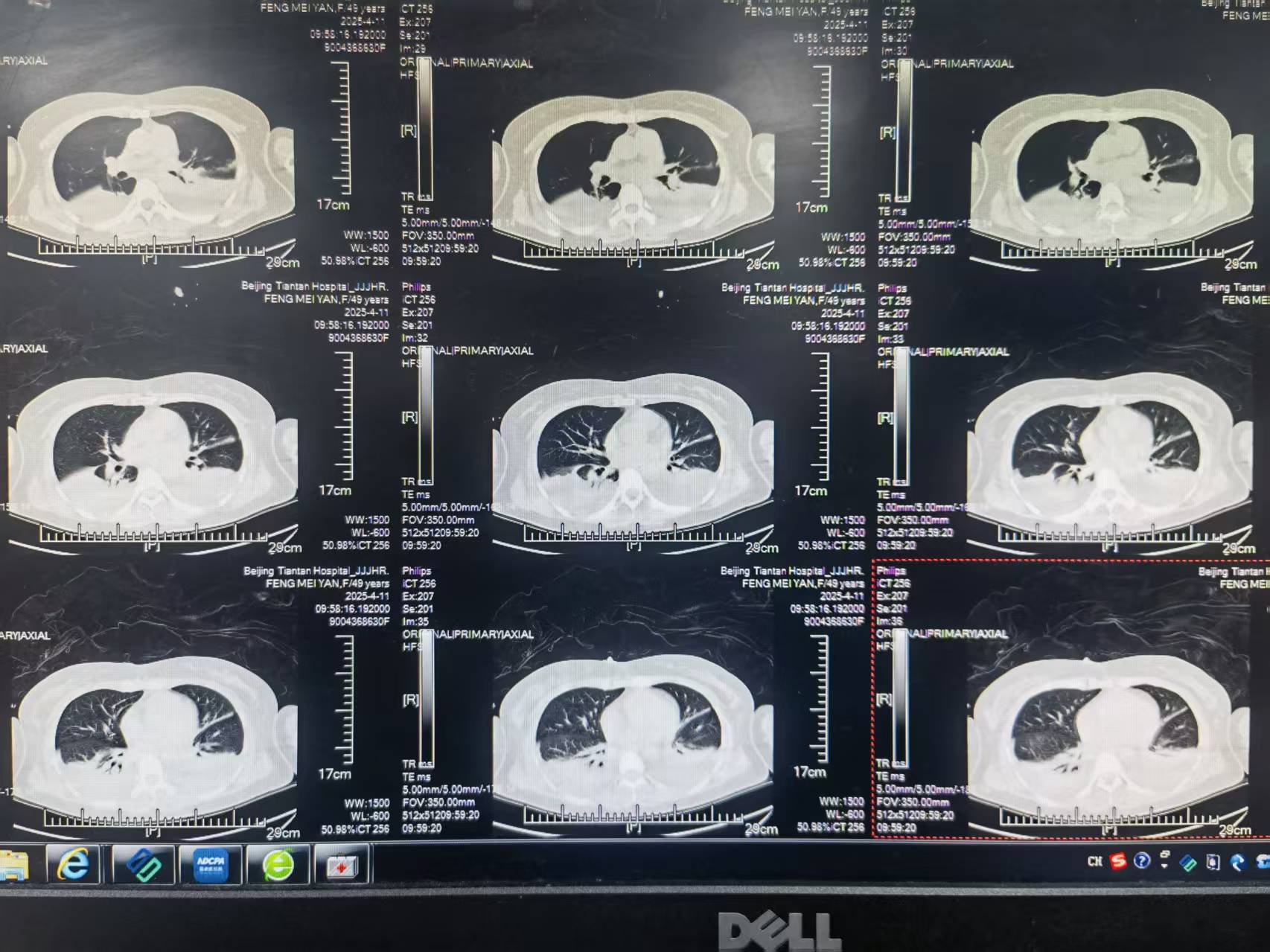Restore the language bar using tray icon

pyautogui.click(x=1165, y=855)
